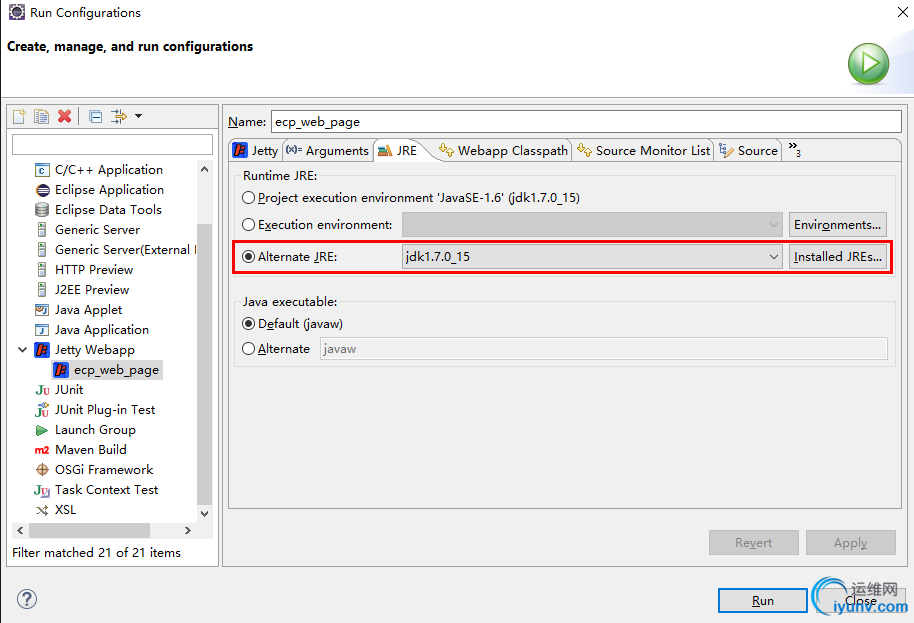Click the J2EE Preview icon

(x=42, y=290)
